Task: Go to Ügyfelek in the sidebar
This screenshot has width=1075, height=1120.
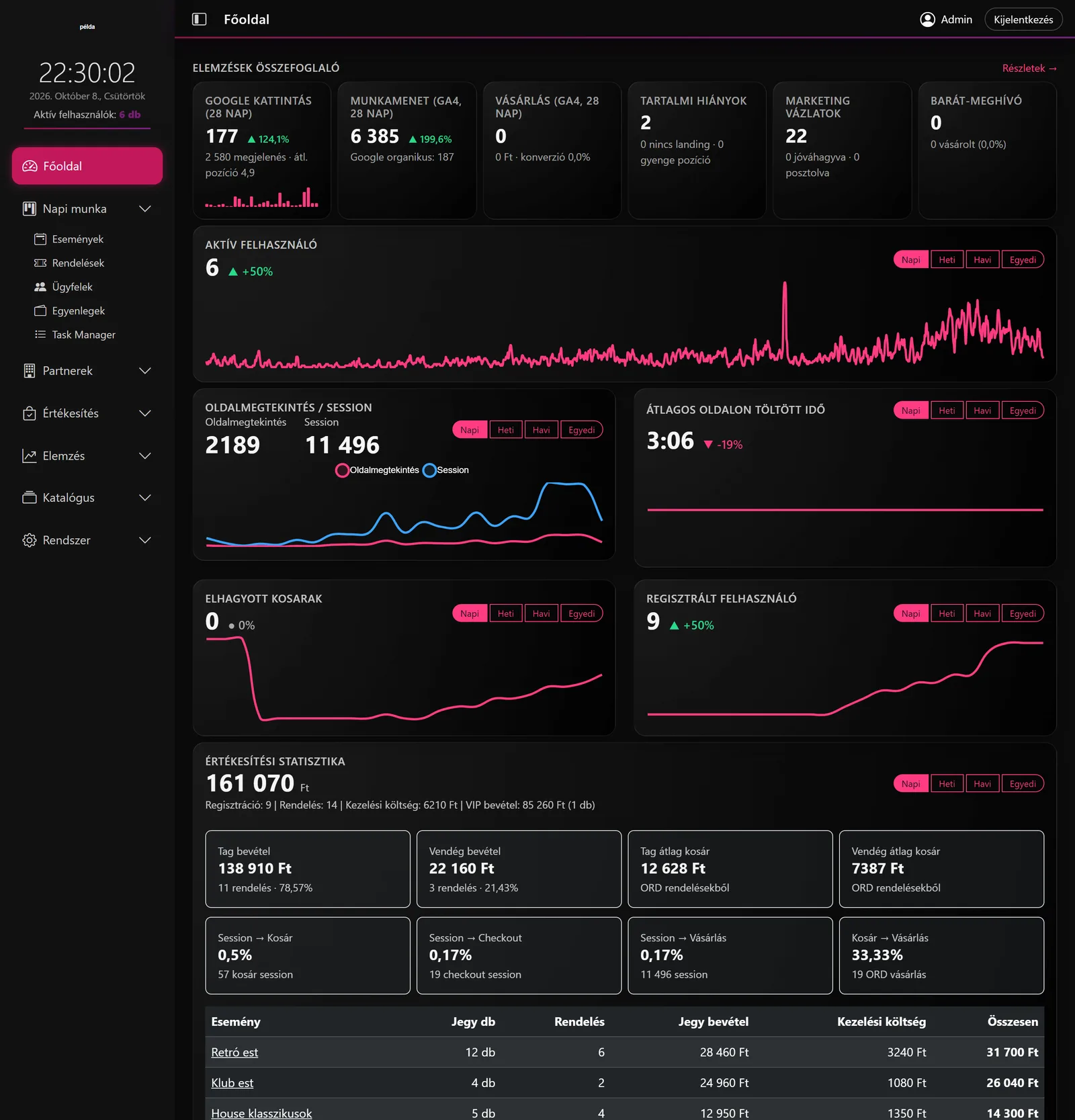Action: point(73,287)
